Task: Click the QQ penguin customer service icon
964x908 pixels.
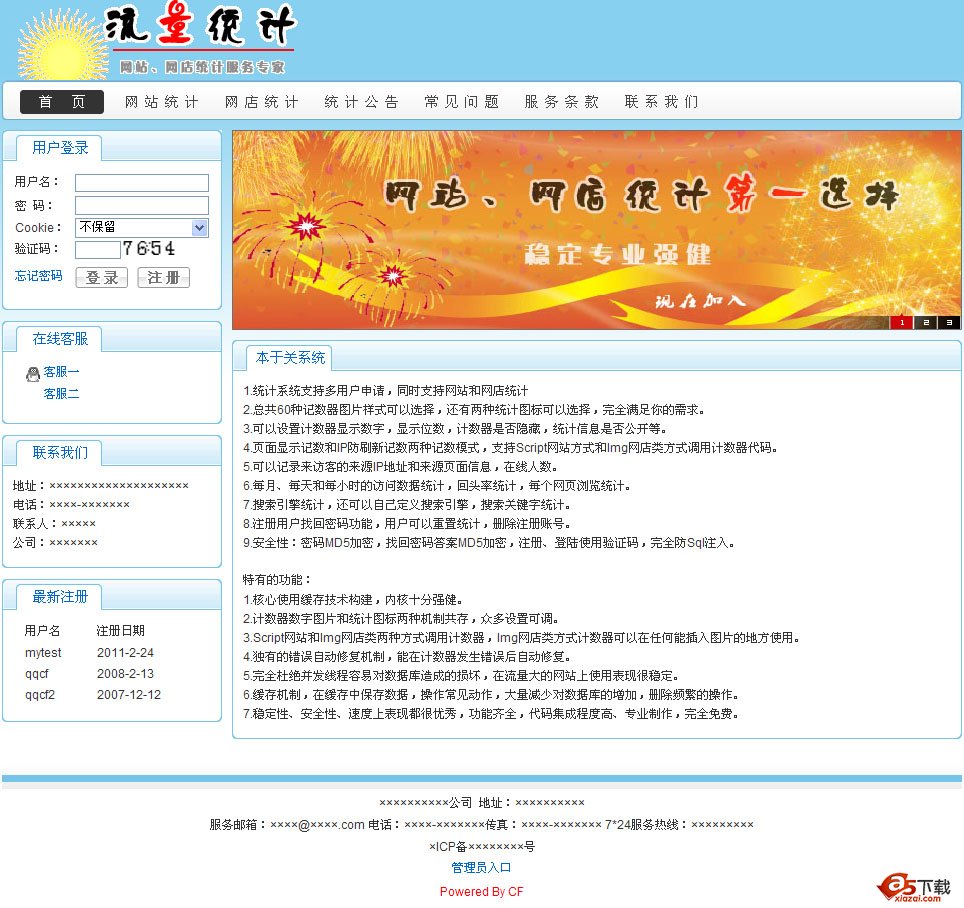Action: [x=34, y=372]
